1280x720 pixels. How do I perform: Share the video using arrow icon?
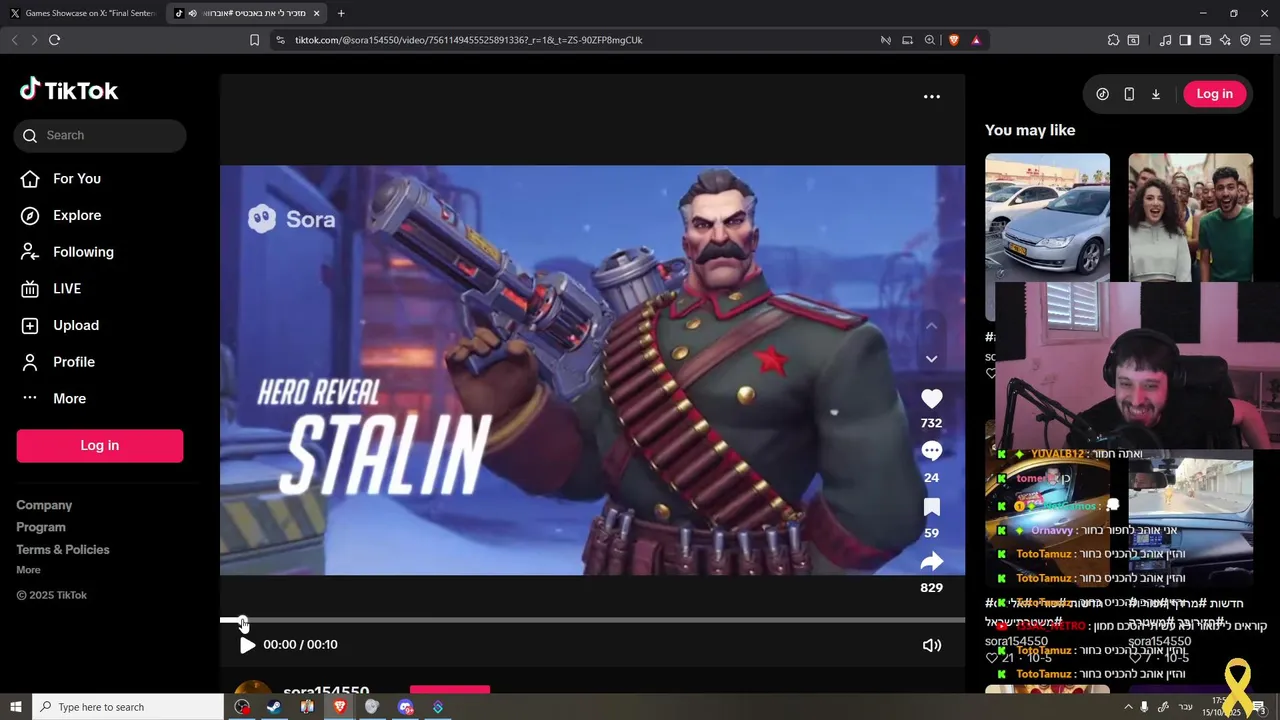(931, 561)
